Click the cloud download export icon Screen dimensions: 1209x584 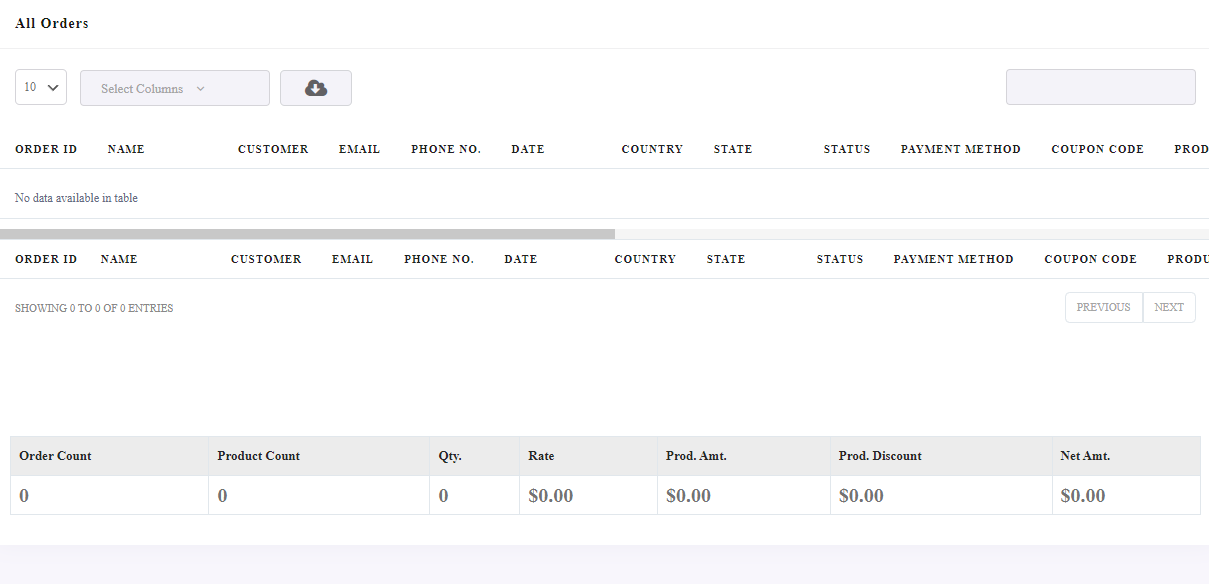tap(315, 88)
